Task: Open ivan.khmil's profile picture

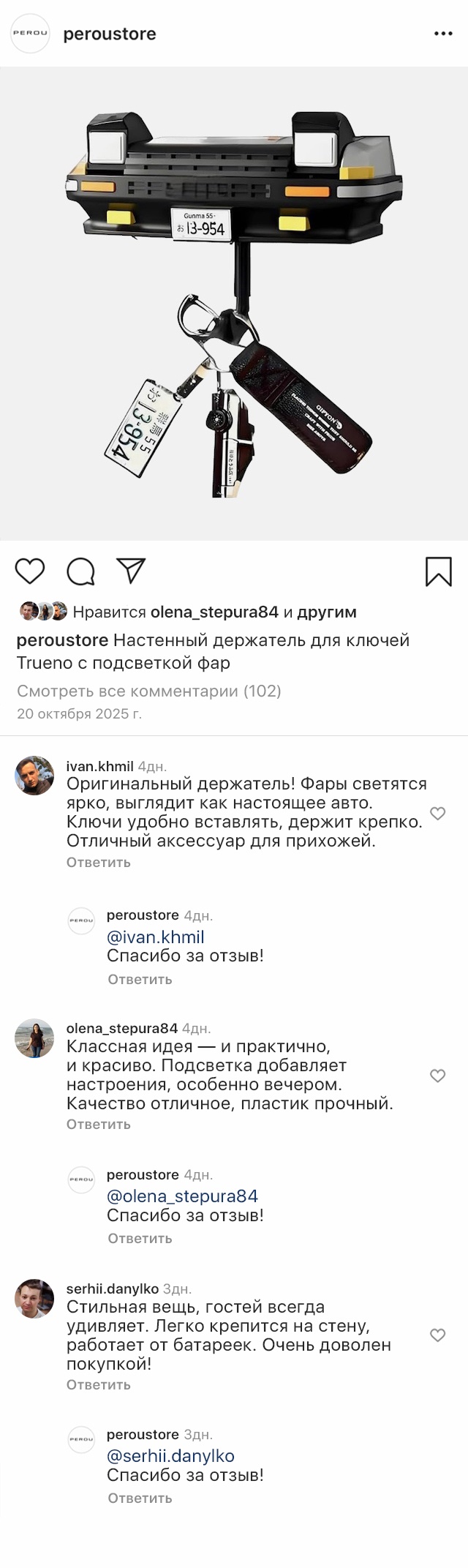Action: (x=34, y=776)
